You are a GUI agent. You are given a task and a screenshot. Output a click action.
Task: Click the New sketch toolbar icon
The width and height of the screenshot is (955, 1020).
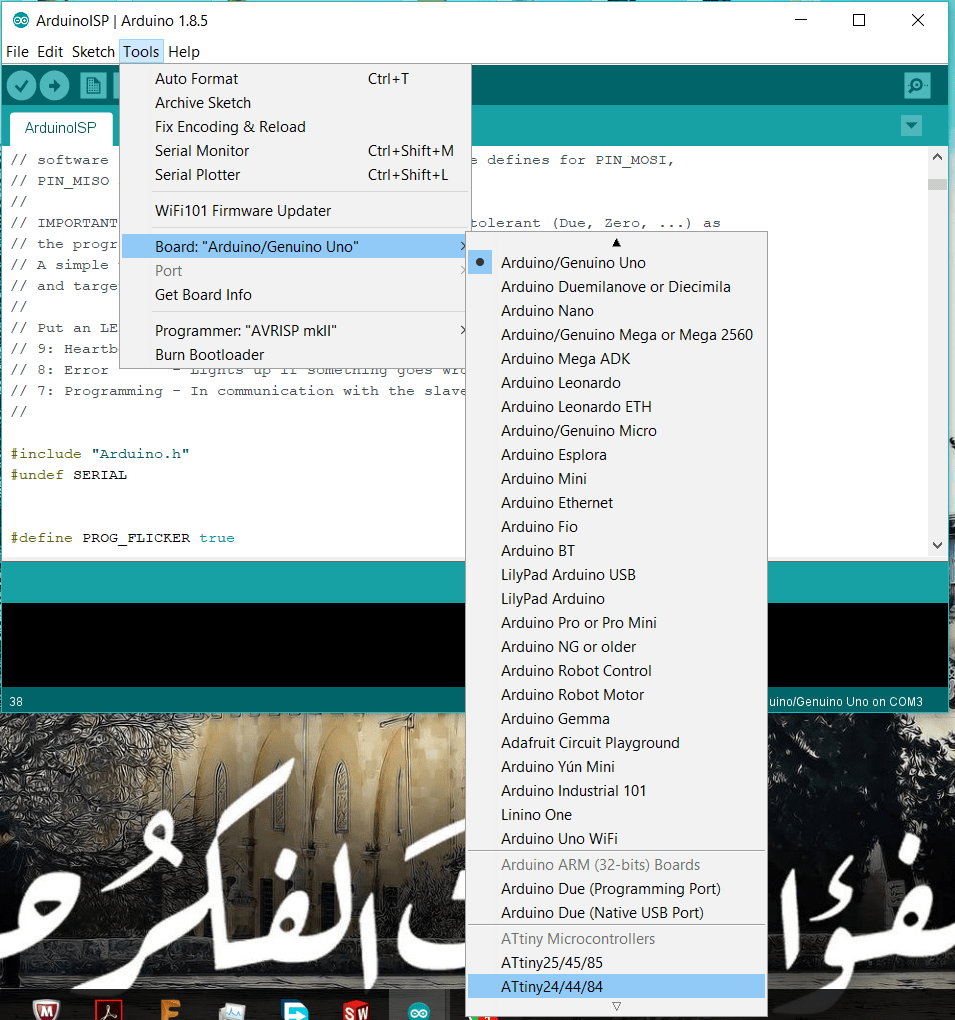(93, 86)
